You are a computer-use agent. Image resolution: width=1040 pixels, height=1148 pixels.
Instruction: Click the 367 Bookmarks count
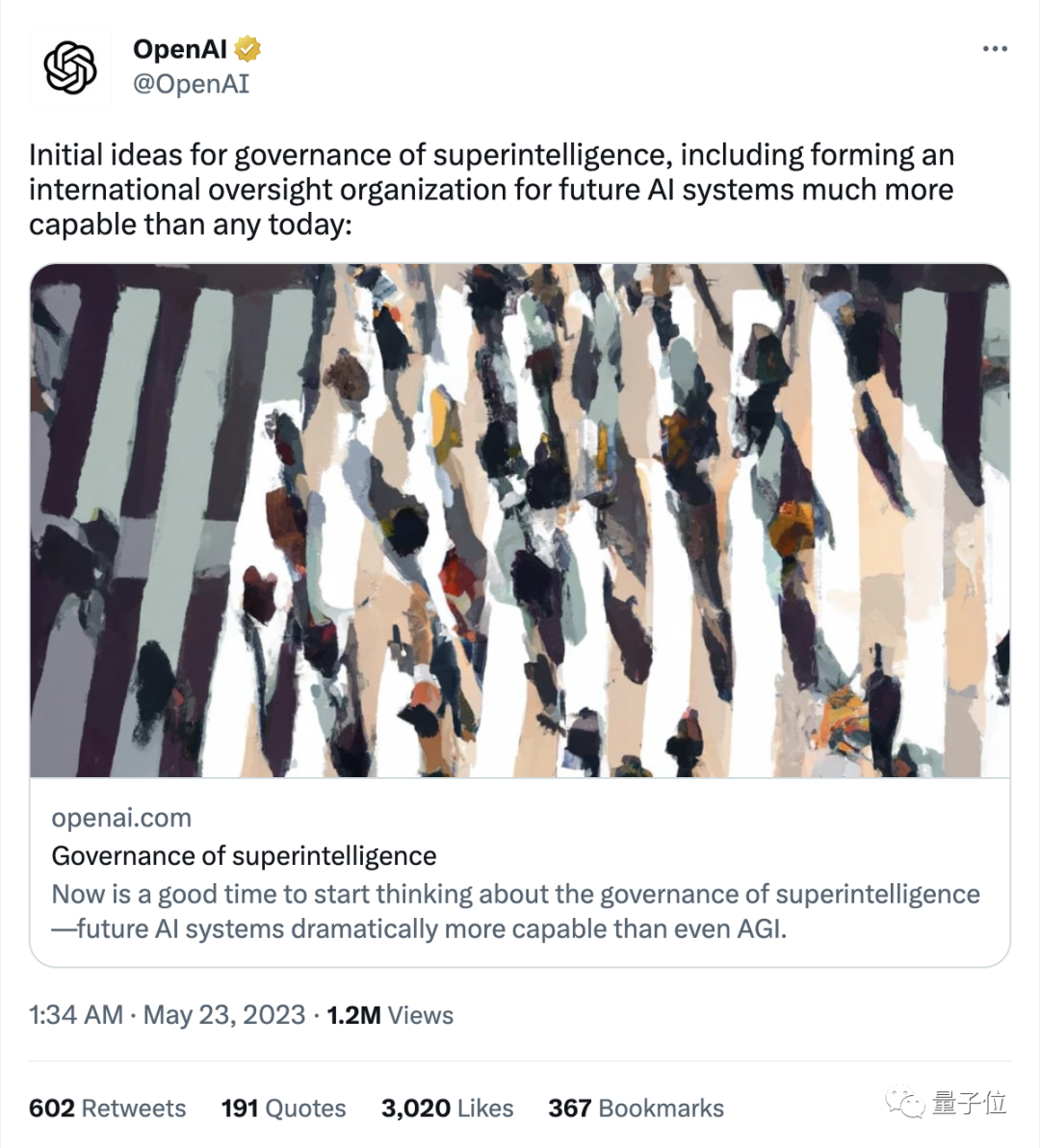click(x=636, y=1109)
